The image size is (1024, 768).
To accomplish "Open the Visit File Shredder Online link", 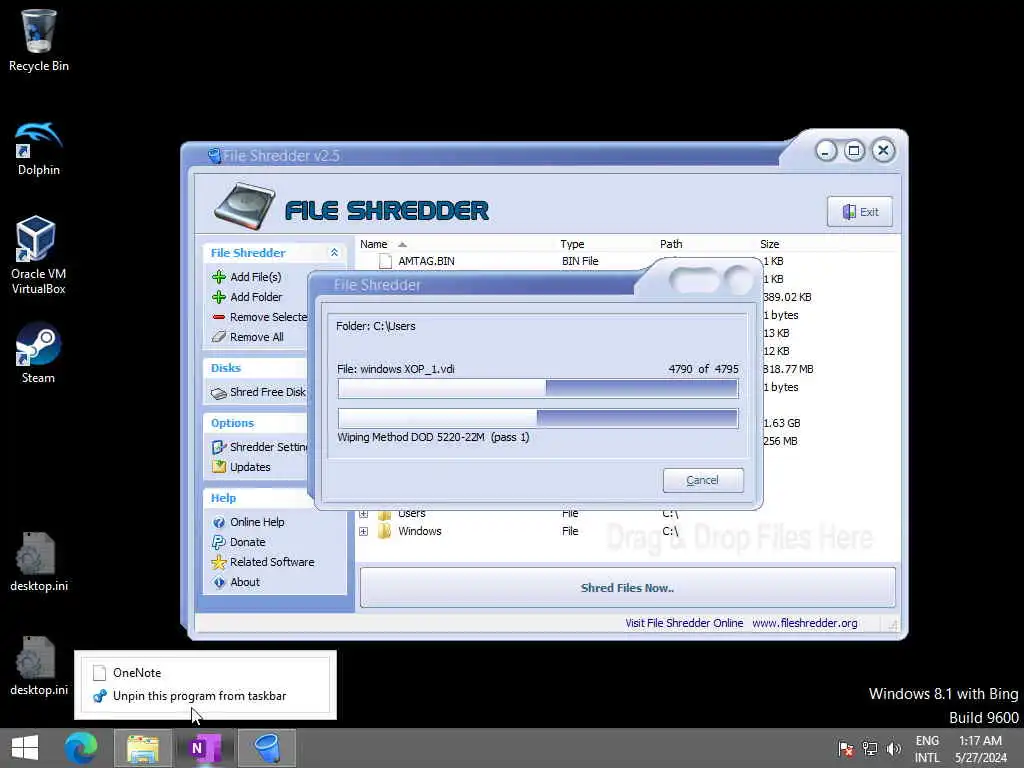I will (684, 623).
